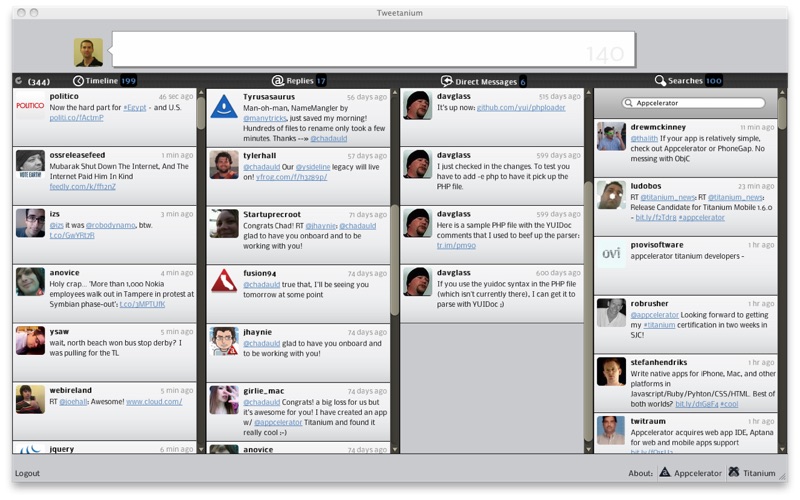Click the Appcelerator logo in the footer
800x500 pixels.
pyautogui.click(x=664, y=473)
